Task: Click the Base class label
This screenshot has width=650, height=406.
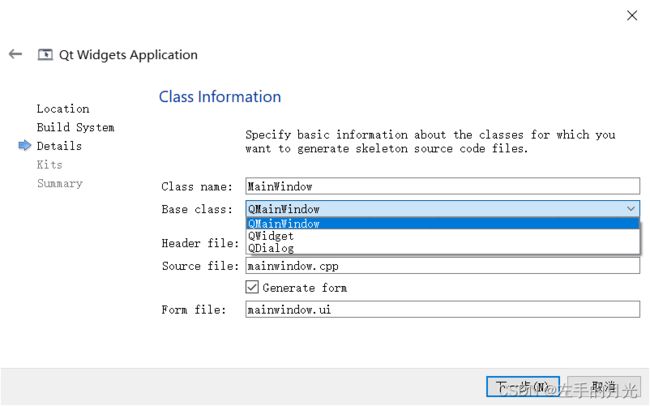Action: pos(197,209)
